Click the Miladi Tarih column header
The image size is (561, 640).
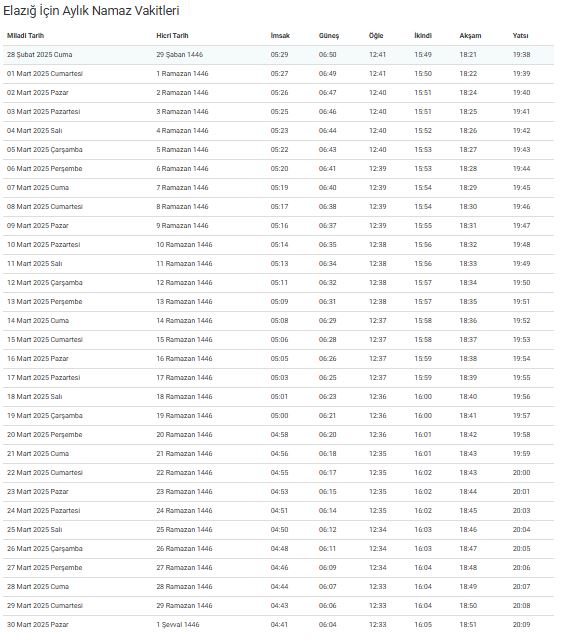(25, 36)
